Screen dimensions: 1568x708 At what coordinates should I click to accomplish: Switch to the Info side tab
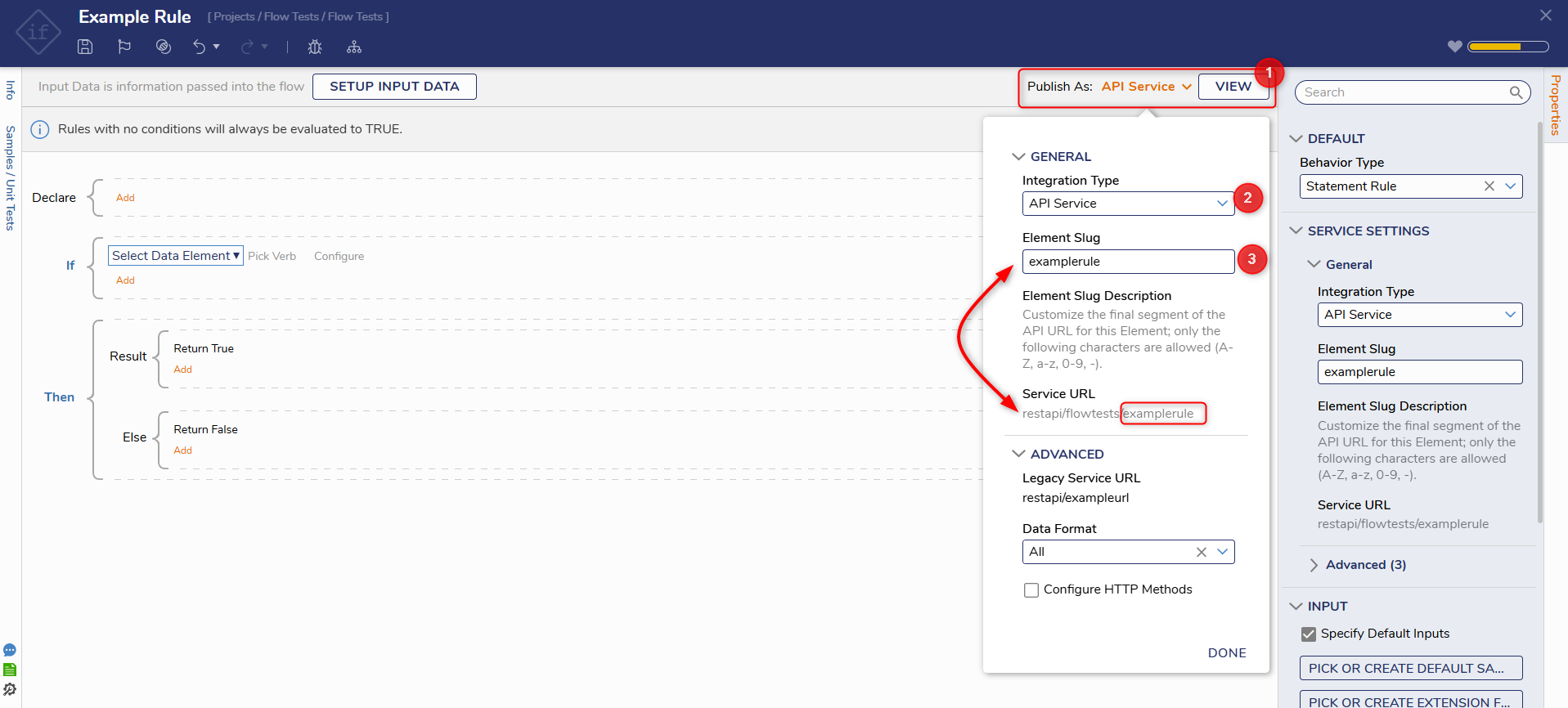point(11,89)
